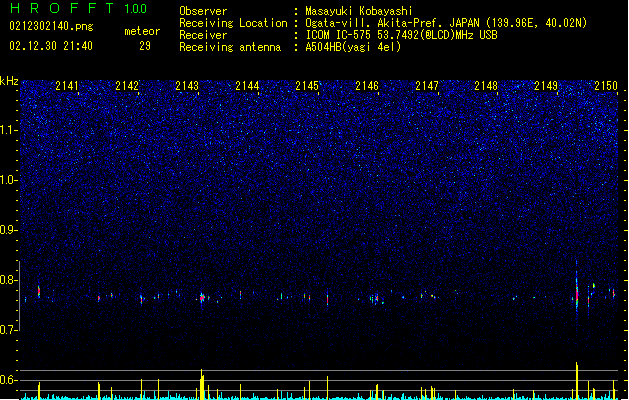Image resolution: width=629 pixels, height=400 pixels.
Task: Click the 0.9 frequency axis label
Action: pyautogui.click(x=9, y=230)
